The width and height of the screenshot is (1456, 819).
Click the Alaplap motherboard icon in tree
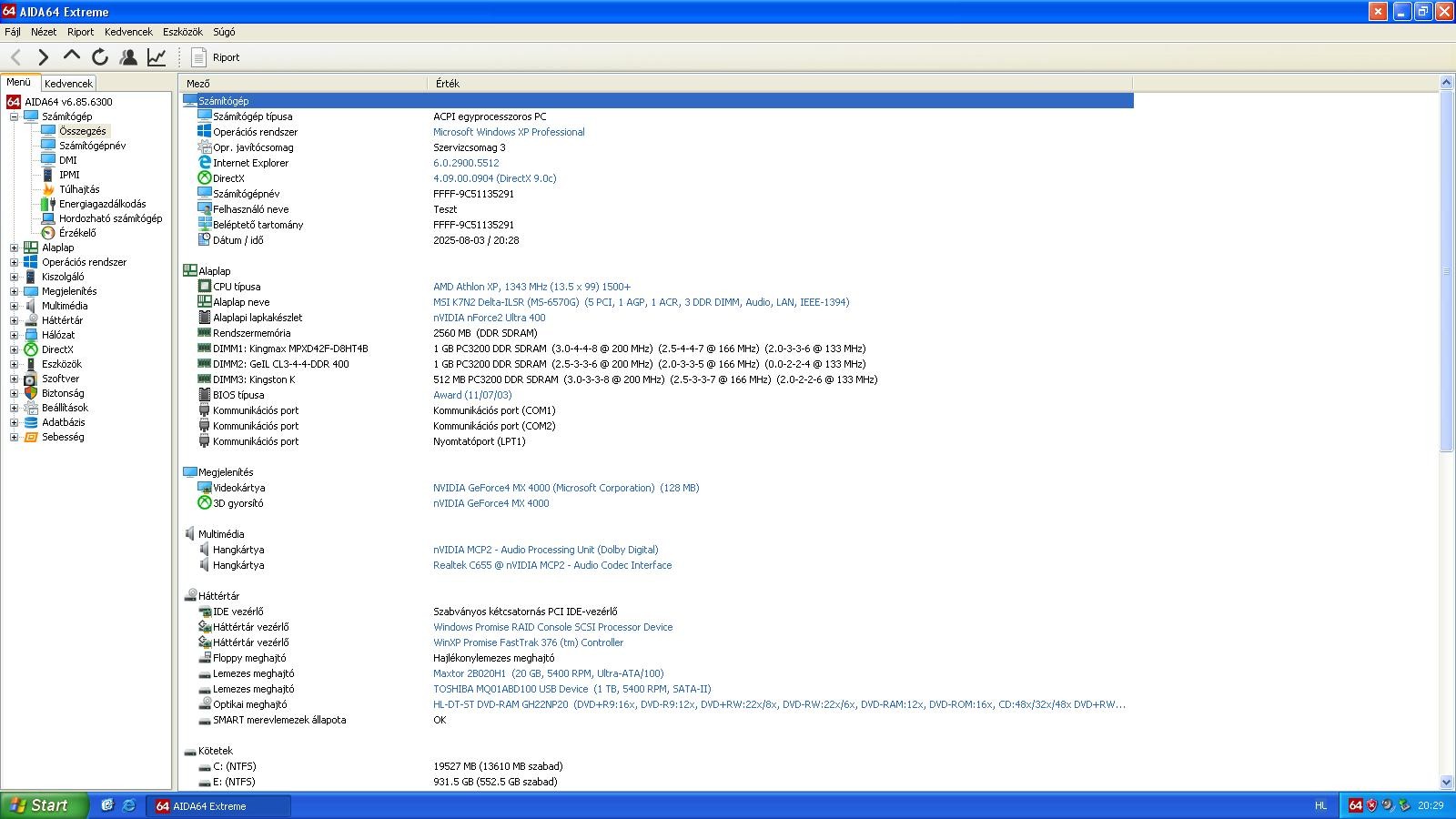pyautogui.click(x=31, y=248)
